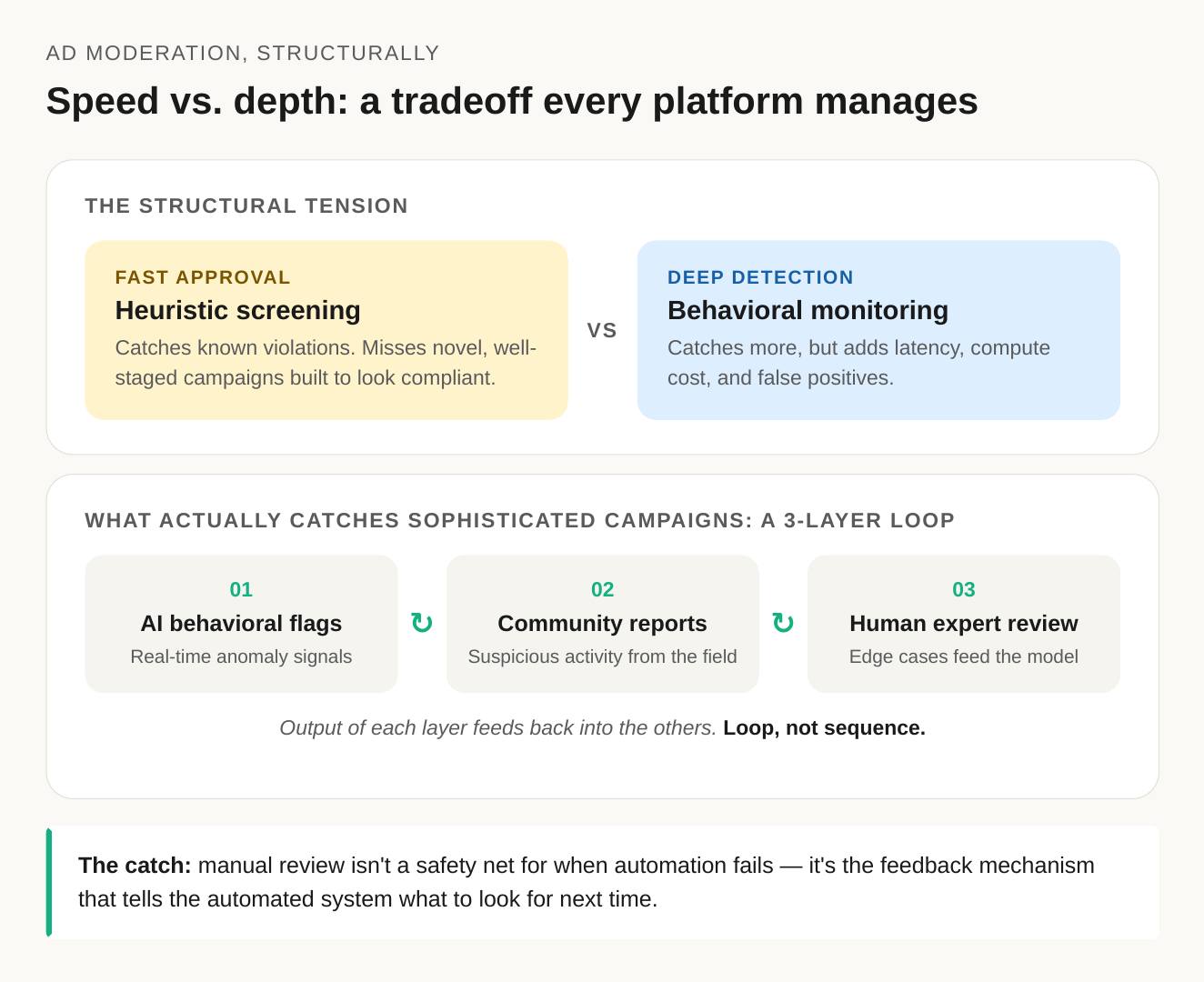The image size is (1204, 982).
Task: Click the Community reports card
Action: coord(602,624)
